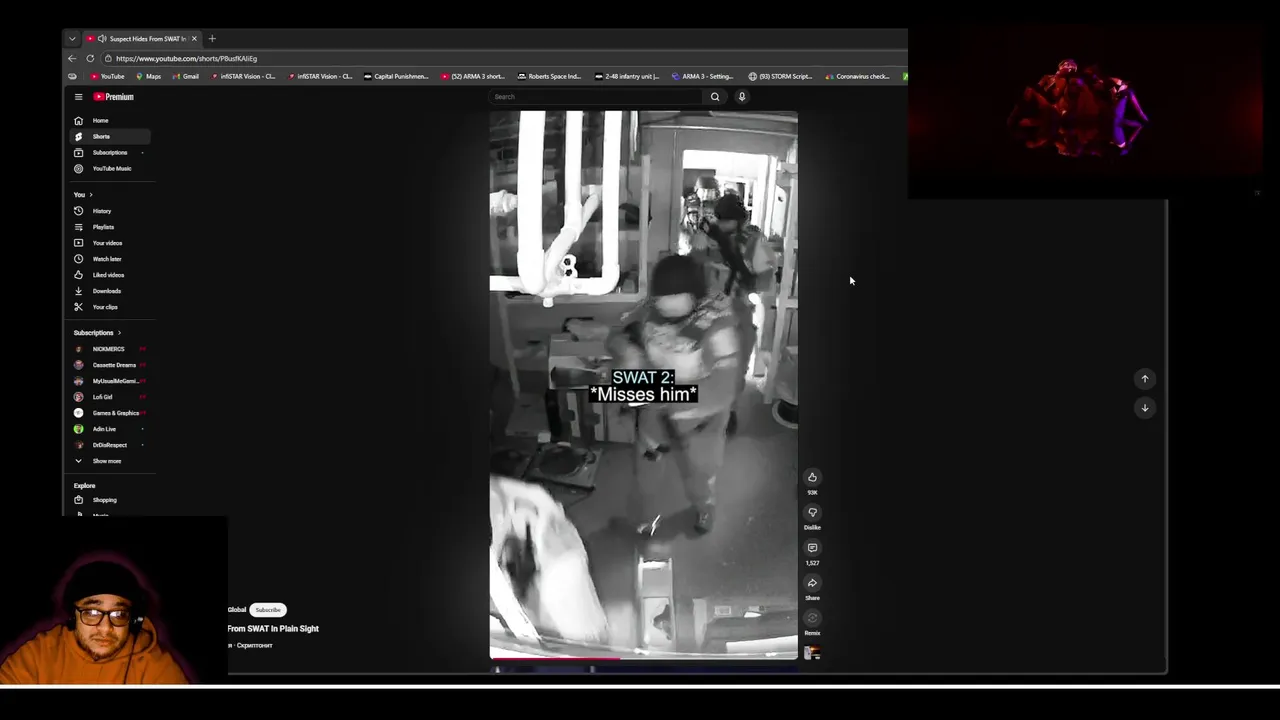The height and width of the screenshot is (720, 1280).
Task: Like the Short with thumbs-up
Action: [x=812, y=477]
